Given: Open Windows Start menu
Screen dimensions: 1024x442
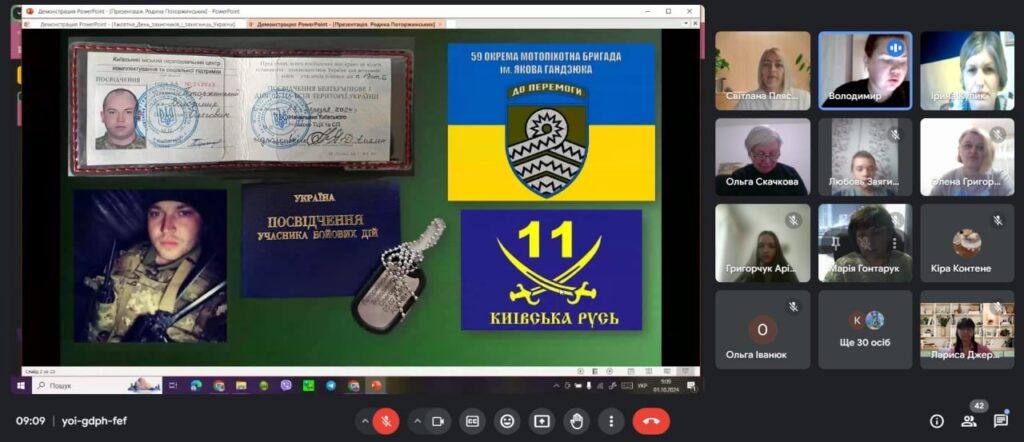Looking at the screenshot, I should [x=20, y=385].
